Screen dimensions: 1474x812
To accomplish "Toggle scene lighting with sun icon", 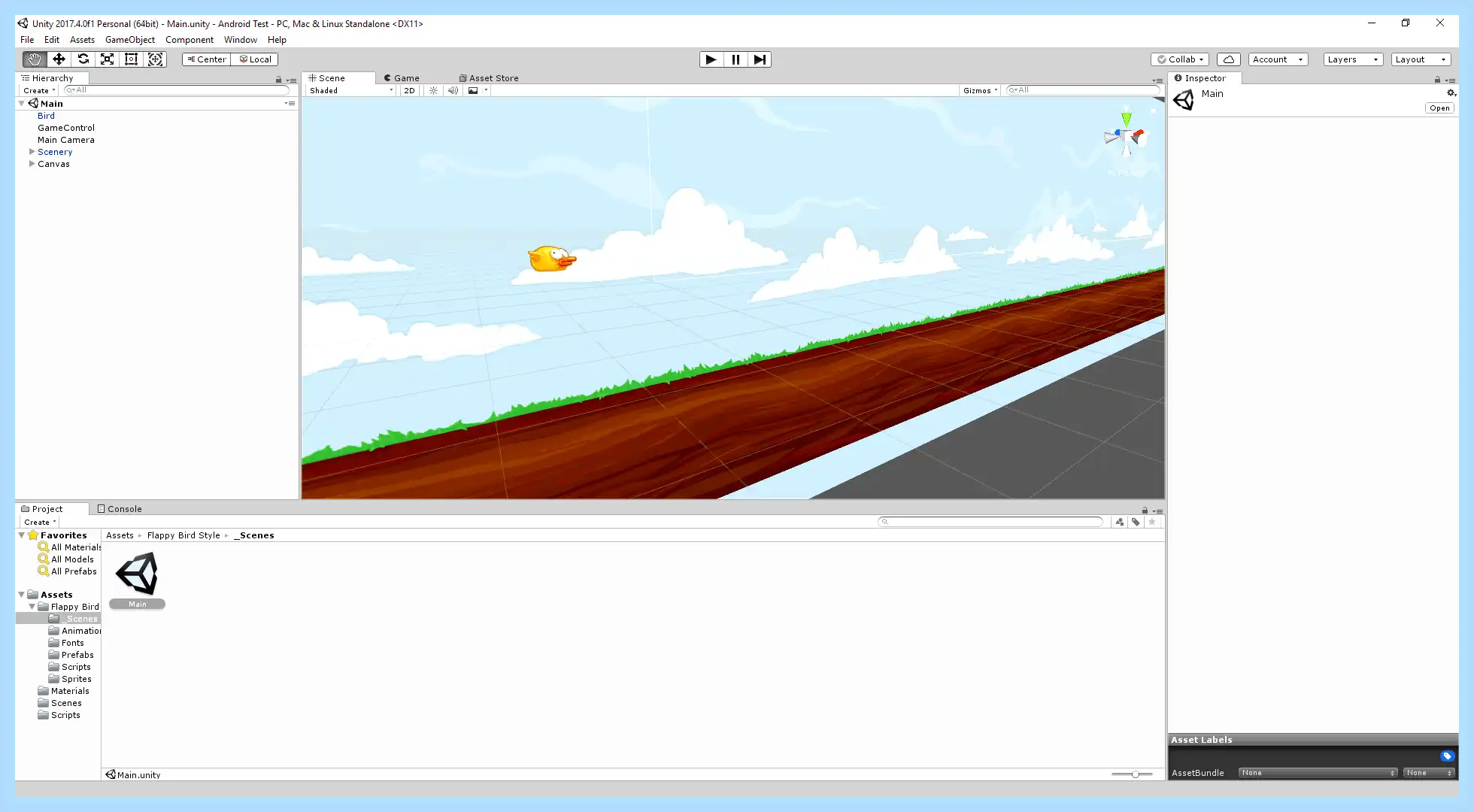I will [x=433, y=90].
